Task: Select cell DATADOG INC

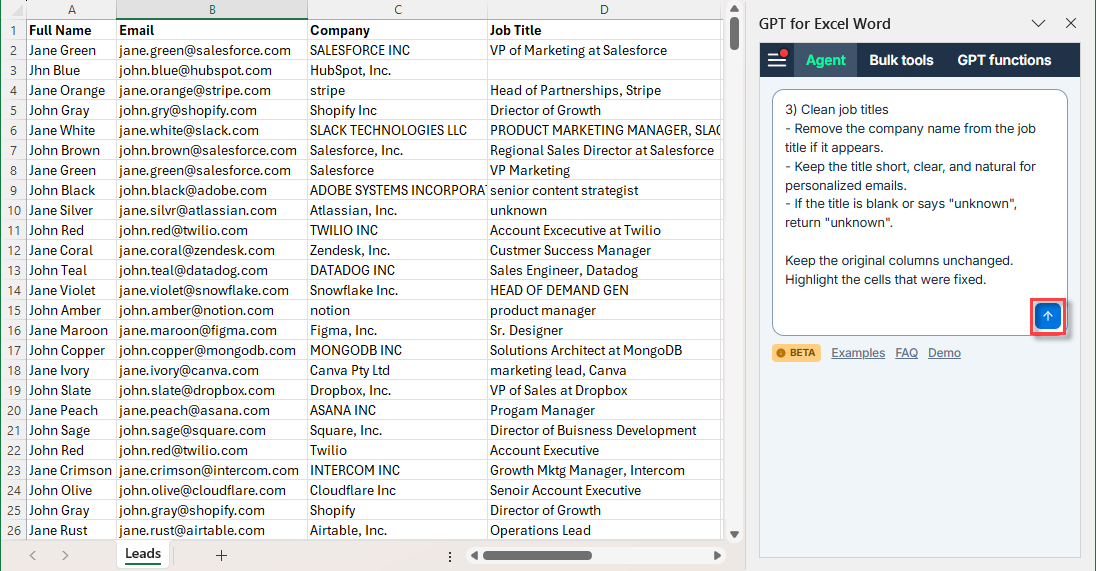Action: (398, 270)
